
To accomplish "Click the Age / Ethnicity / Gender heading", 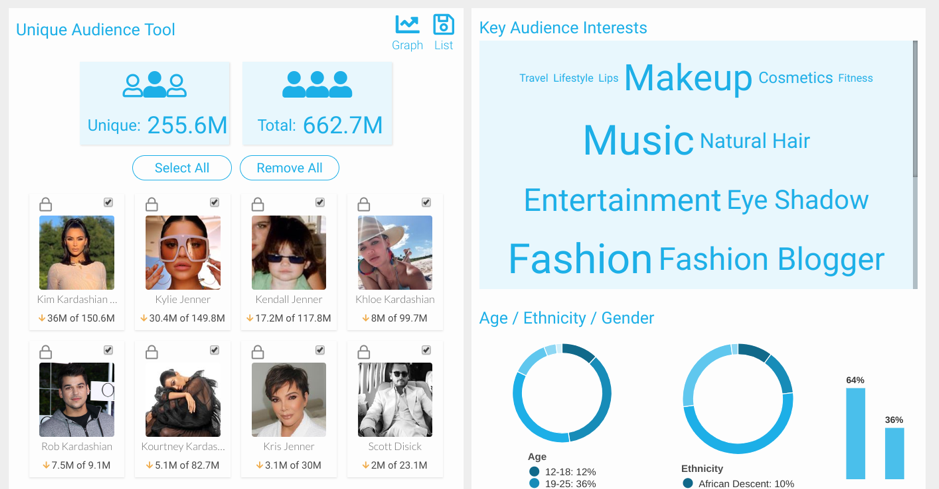I will tap(567, 318).
